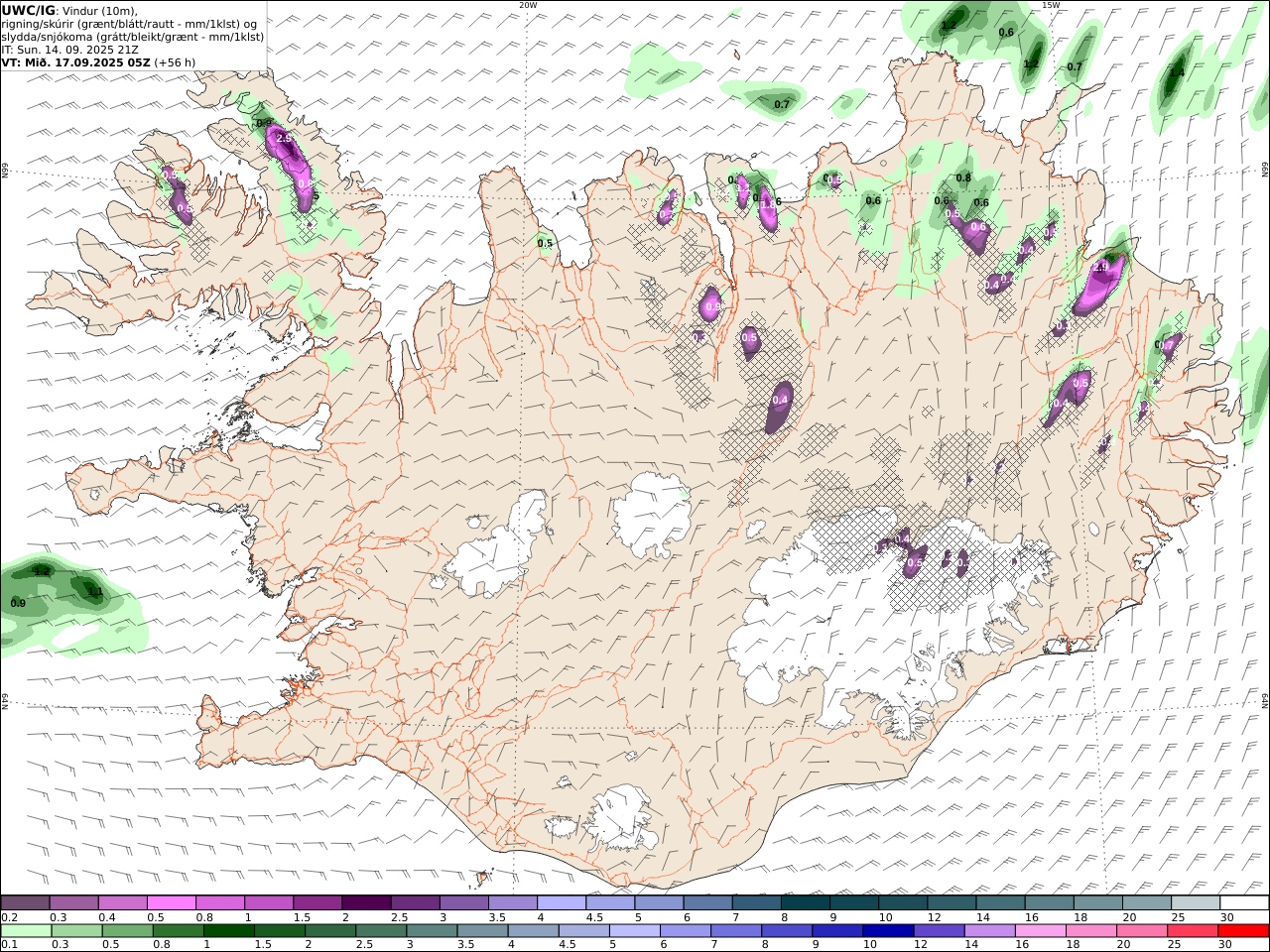Click the "15W" longitude label at top
The width and height of the screenshot is (1270, 952).
coord(1051,5)
